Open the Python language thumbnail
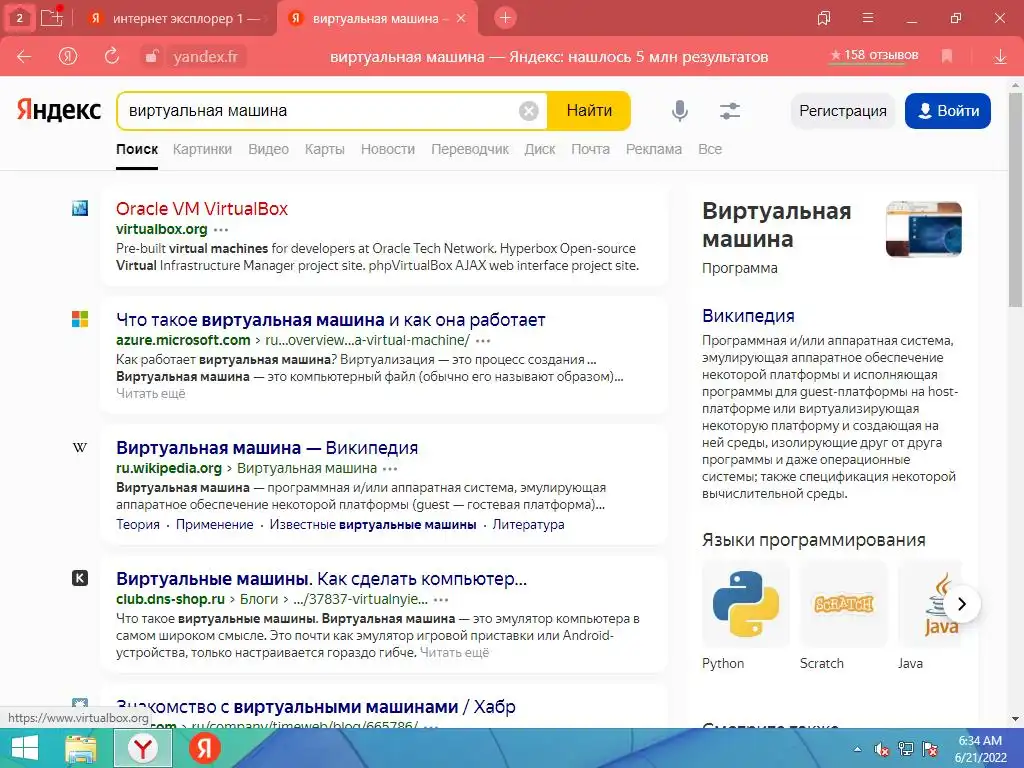 pyautogui.click(x=746, y=603)
